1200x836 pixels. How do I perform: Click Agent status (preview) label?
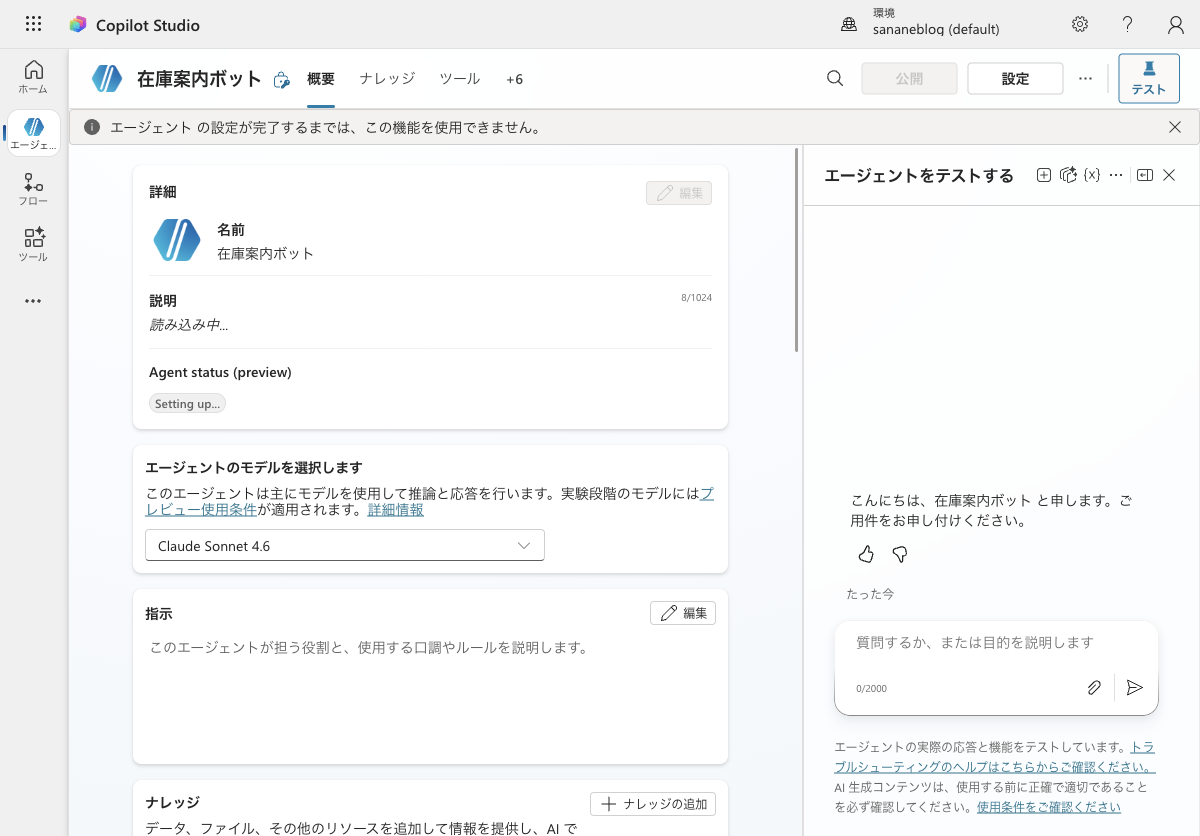220,372
